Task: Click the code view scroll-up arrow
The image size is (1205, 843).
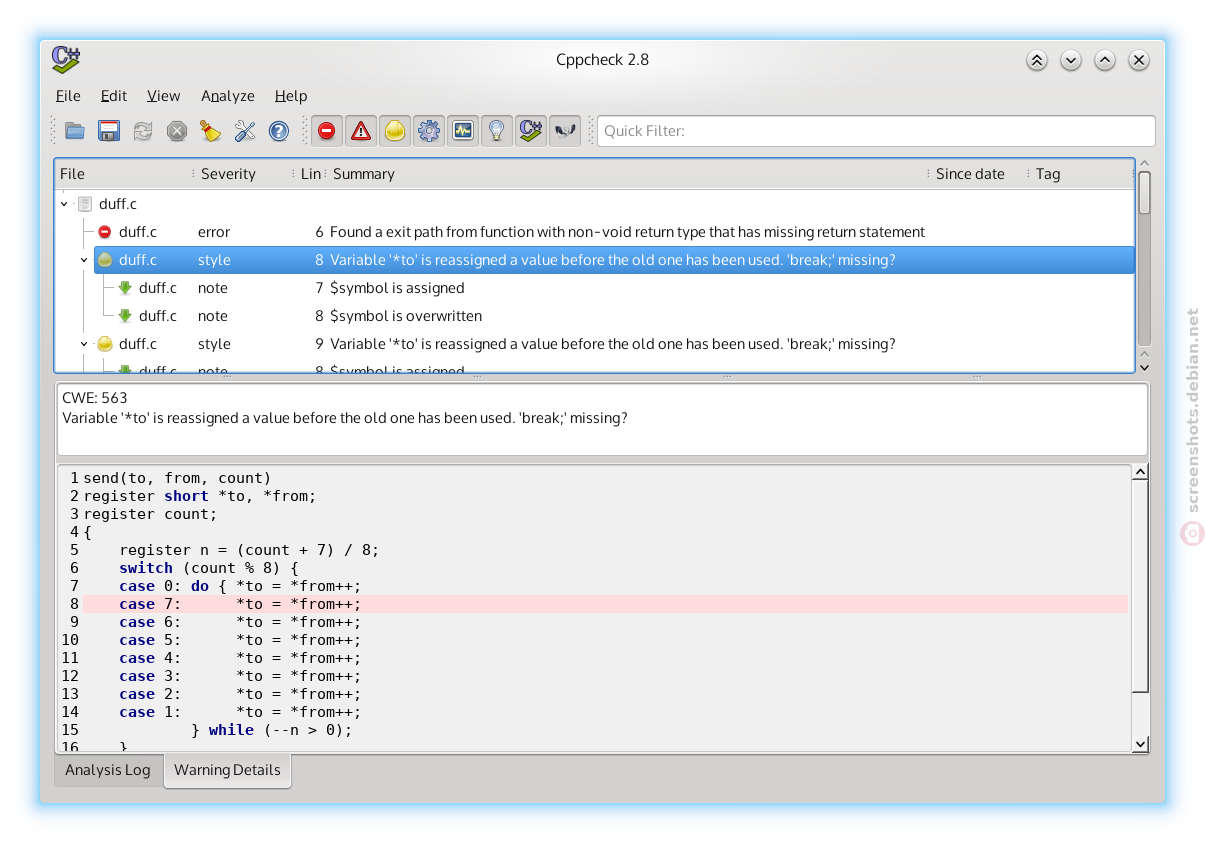Action: coord(1140,472)
